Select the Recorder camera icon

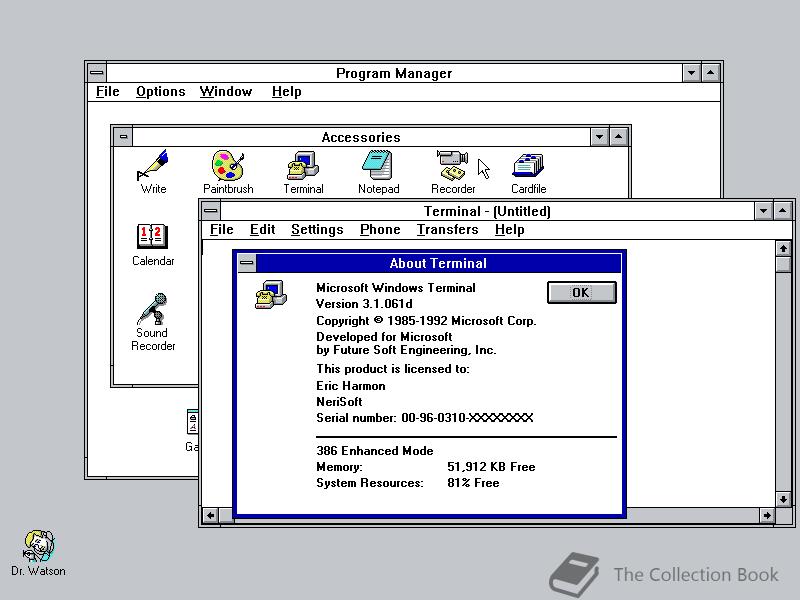(453, 171)
